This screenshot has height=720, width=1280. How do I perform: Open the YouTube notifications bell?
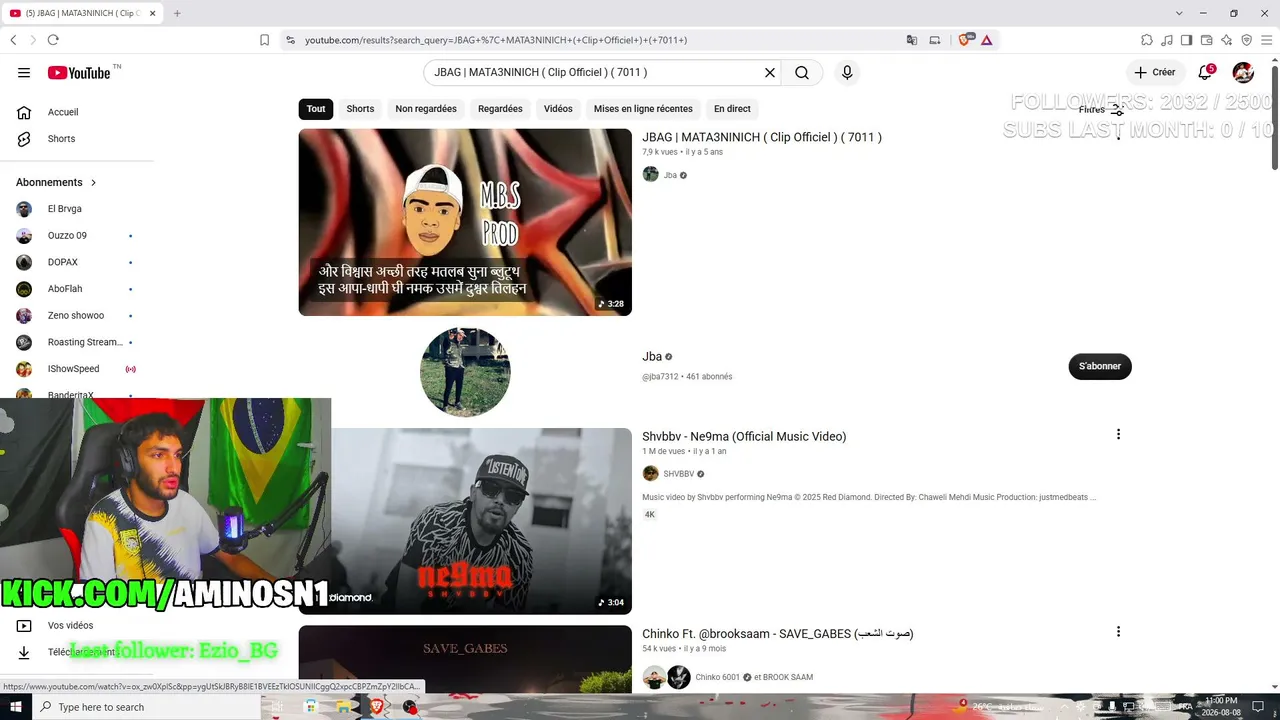coord(1206,73)
